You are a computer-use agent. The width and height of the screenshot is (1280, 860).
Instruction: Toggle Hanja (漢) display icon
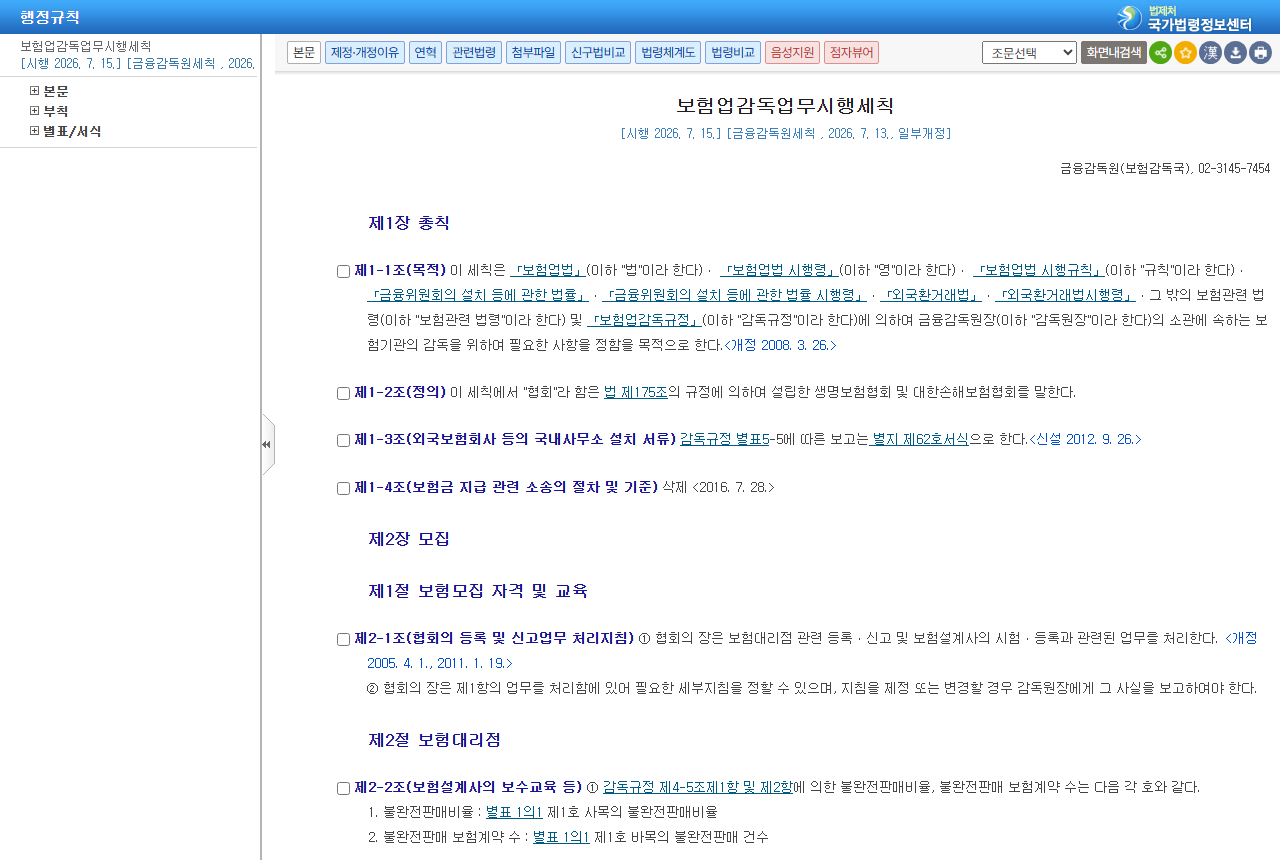click(x=1210, y=53)
